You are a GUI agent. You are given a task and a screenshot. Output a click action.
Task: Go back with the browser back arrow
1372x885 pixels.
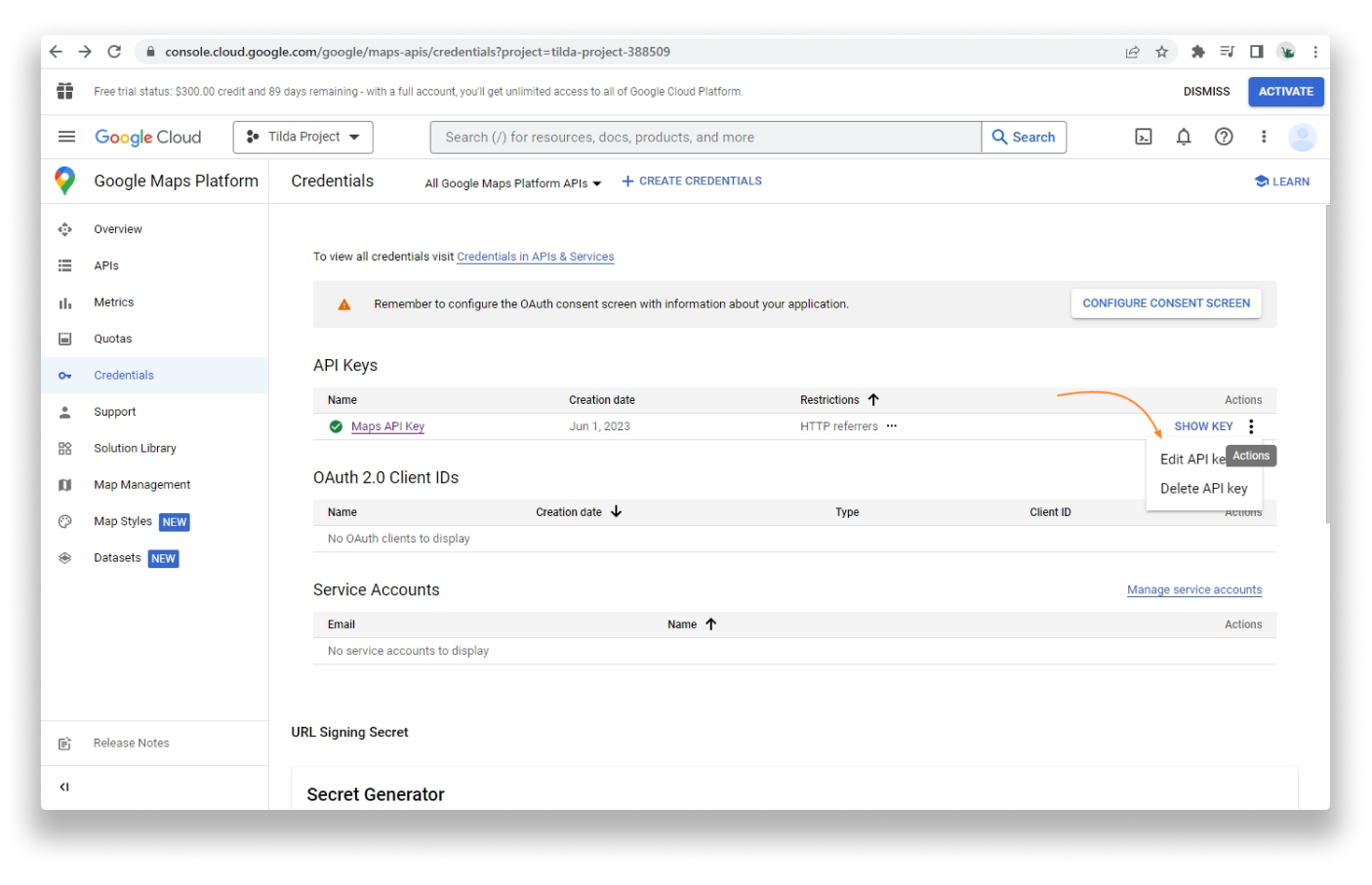(56, 52)
